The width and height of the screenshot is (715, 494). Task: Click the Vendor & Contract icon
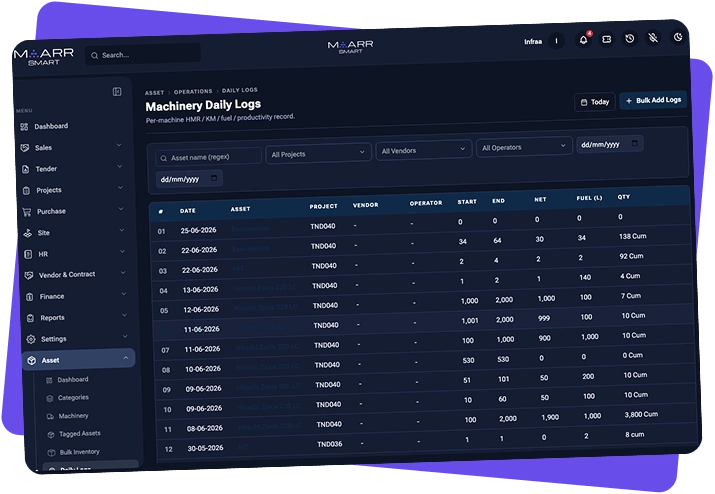pyautogui.click(x=29, y=276)
